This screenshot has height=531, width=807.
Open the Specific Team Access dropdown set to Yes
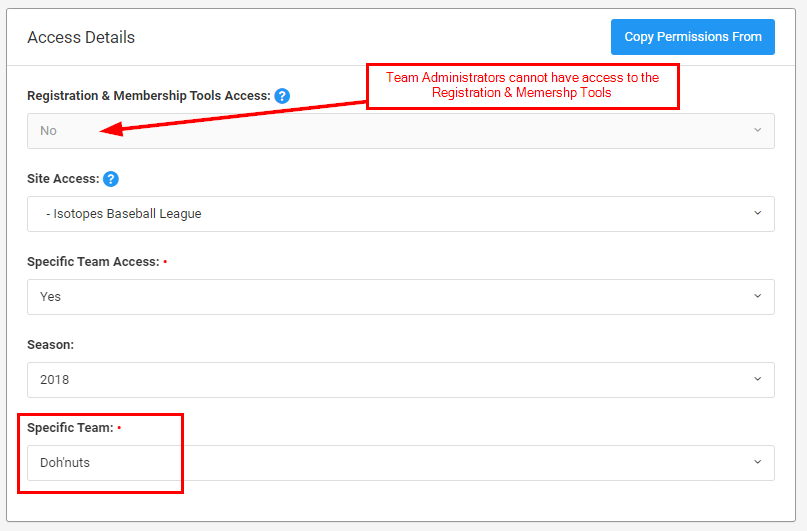click(400, 297)
